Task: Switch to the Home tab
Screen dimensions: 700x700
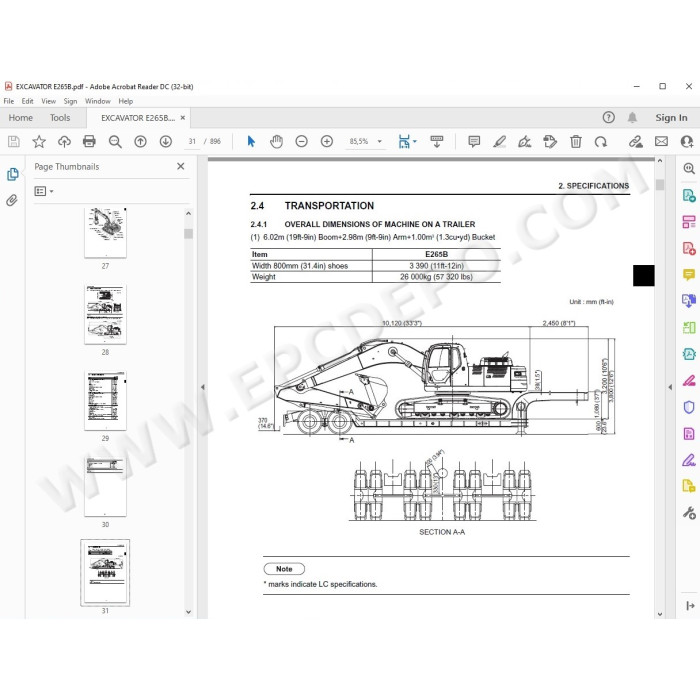Action: 21,118
